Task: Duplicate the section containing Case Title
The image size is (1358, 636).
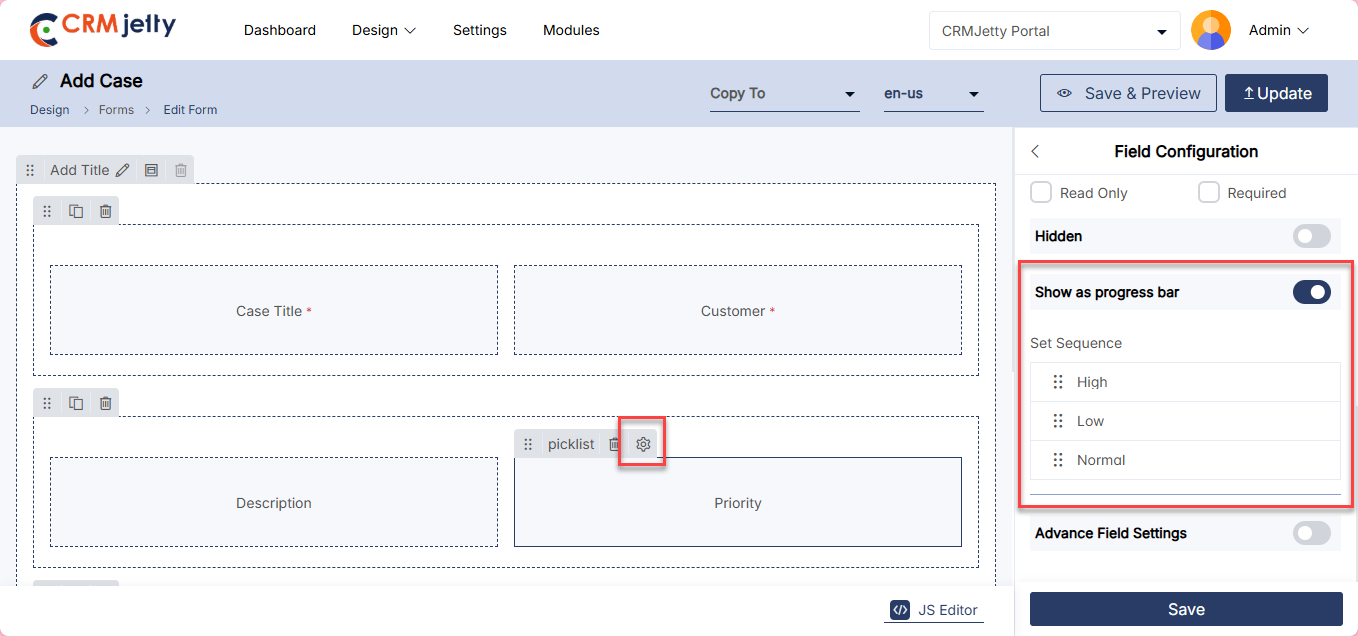Action: [76, 211]
